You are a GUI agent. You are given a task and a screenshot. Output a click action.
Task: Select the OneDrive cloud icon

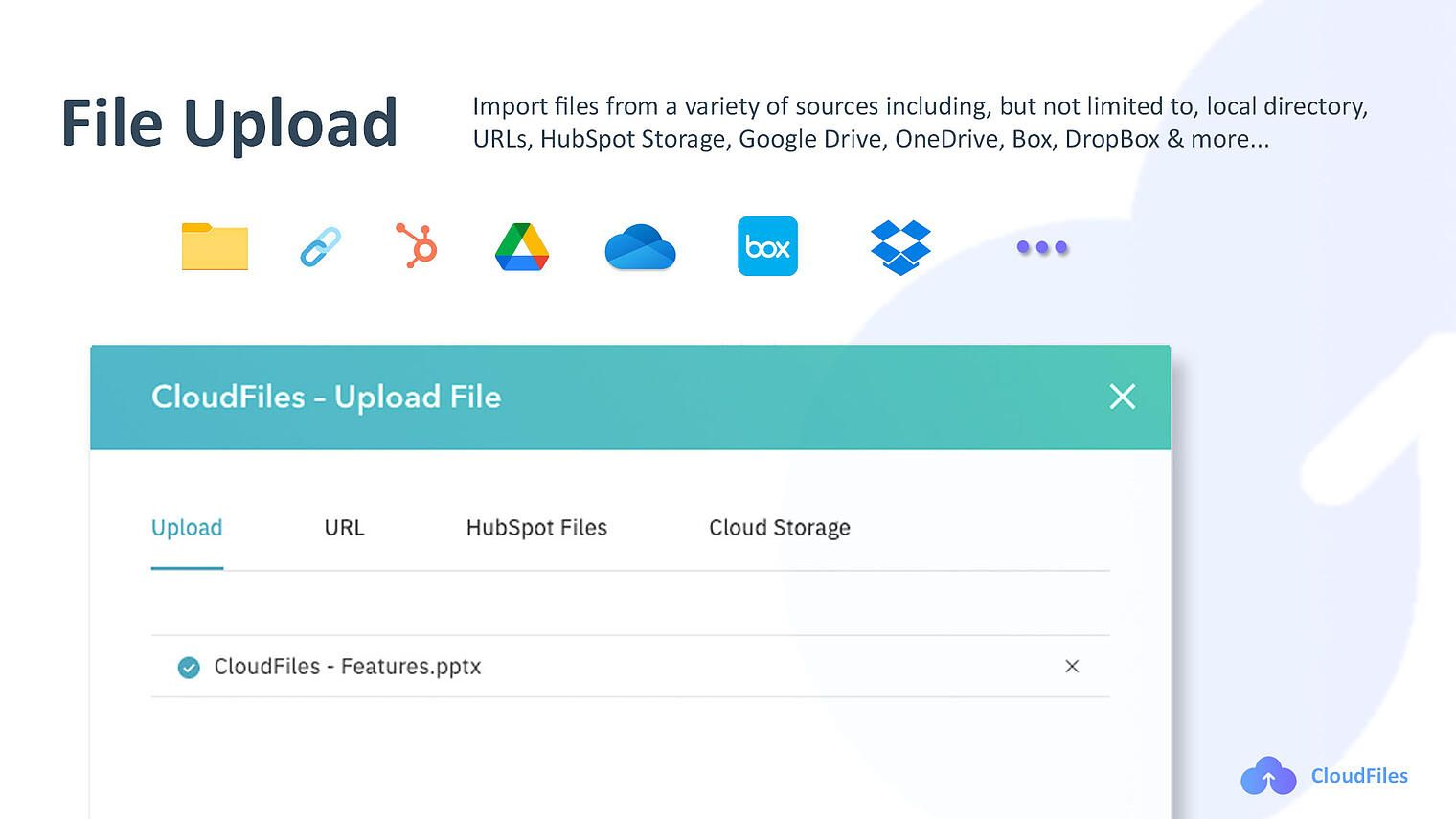coord(640,246)
